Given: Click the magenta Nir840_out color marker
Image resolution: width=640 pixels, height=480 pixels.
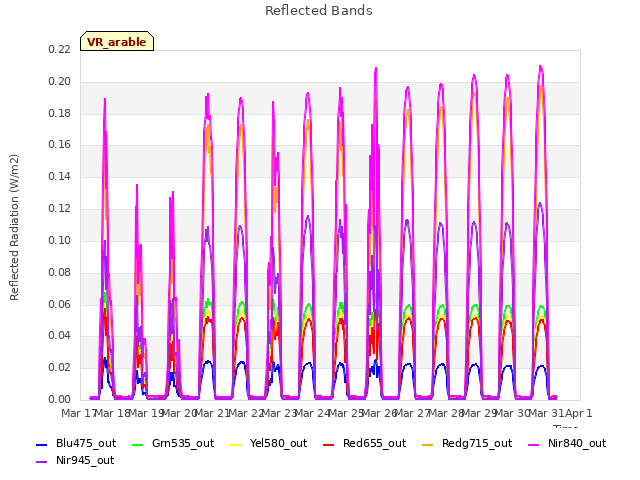Looking at the screenshot, I should tap(534, 444).
